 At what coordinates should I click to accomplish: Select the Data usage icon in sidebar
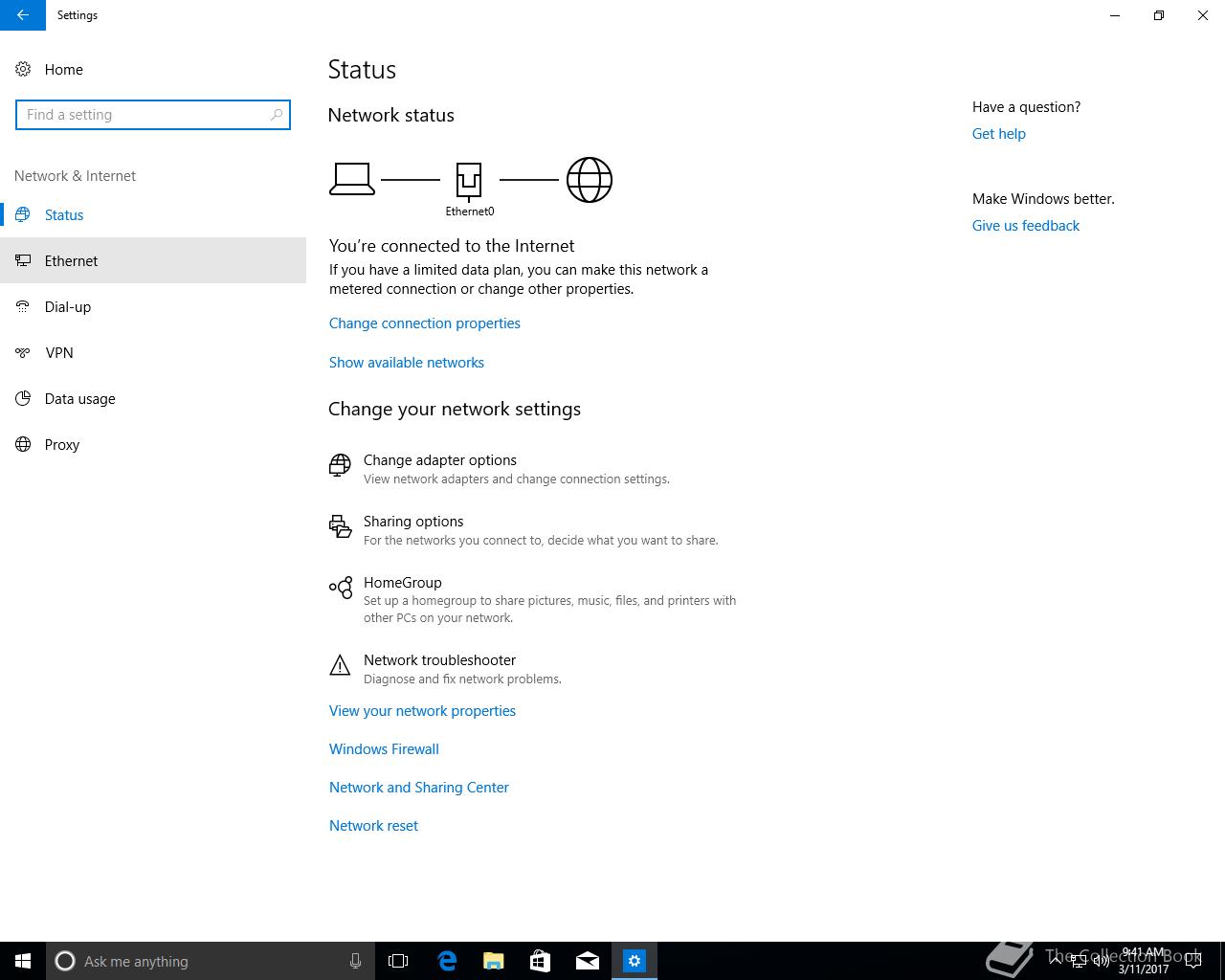[23, 398]
